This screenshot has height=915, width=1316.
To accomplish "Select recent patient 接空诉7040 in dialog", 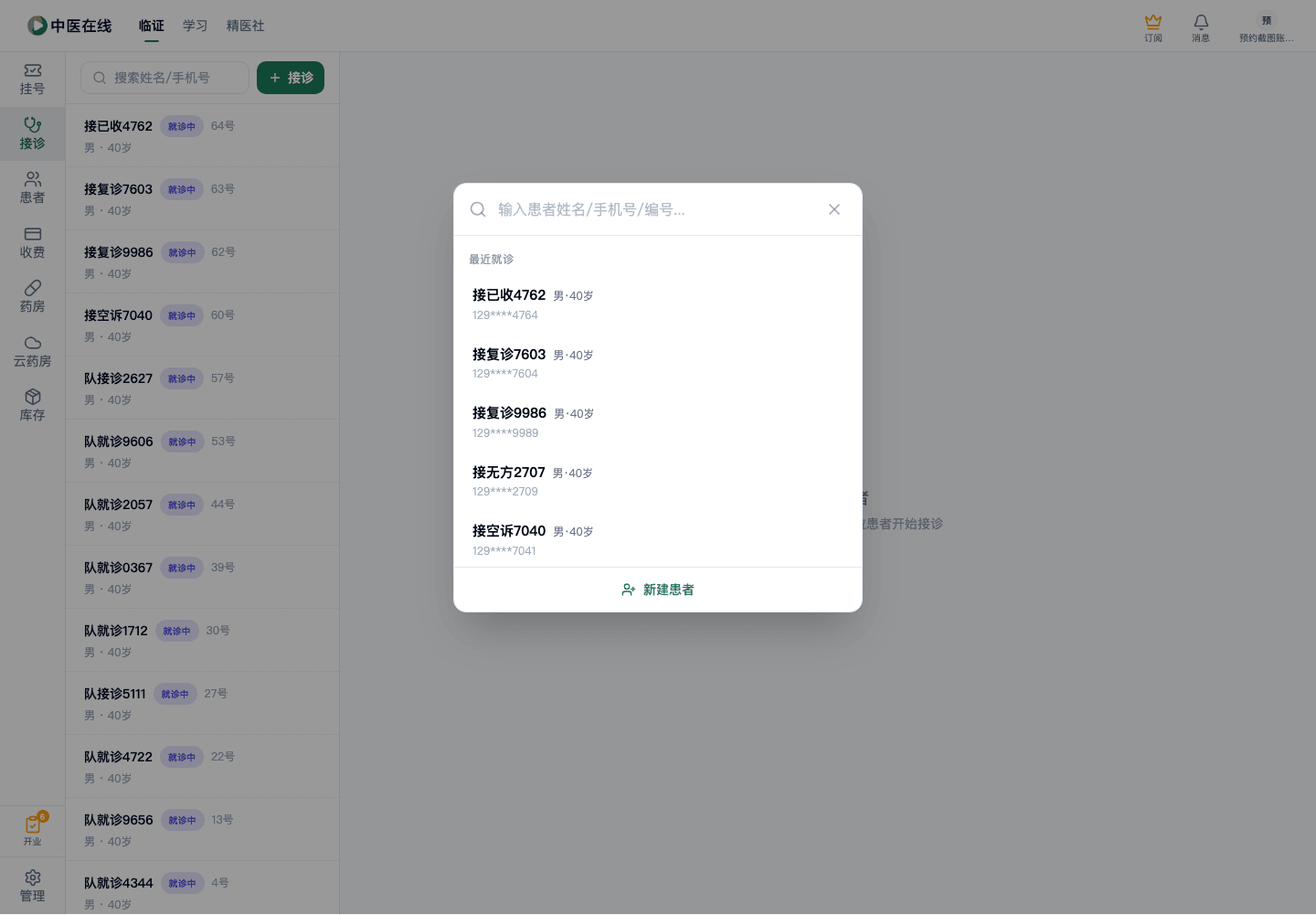I will [658, 539].
